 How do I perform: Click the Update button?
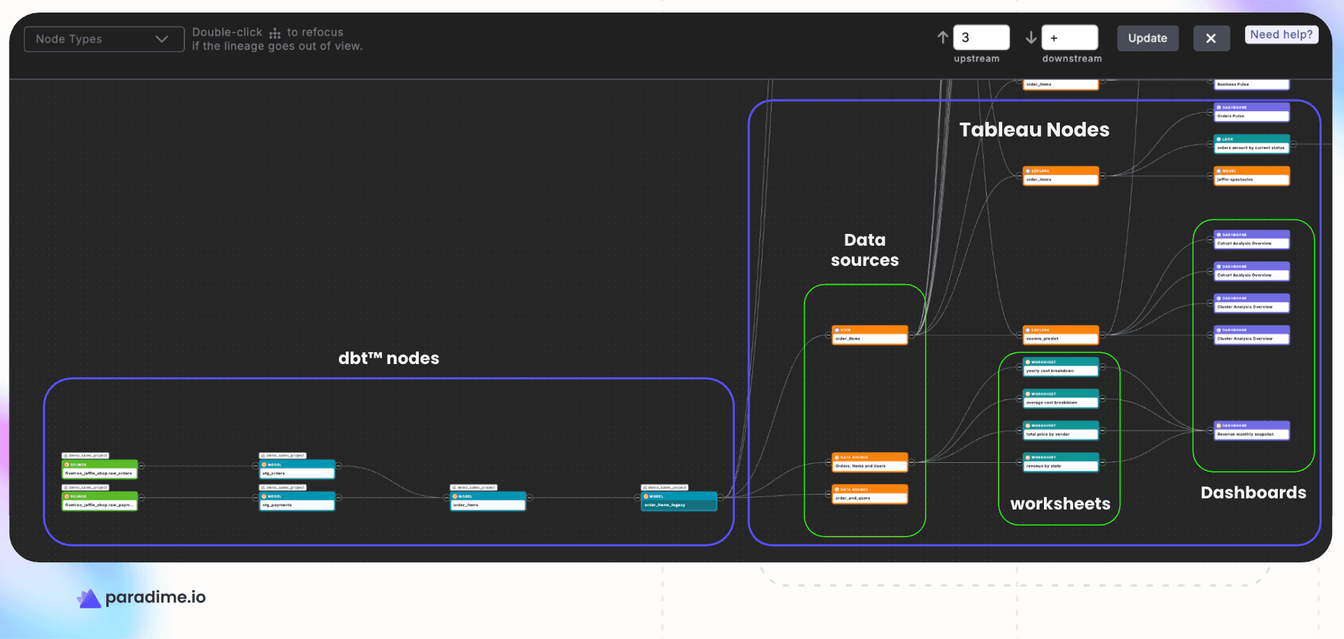tap(1147, 38)
